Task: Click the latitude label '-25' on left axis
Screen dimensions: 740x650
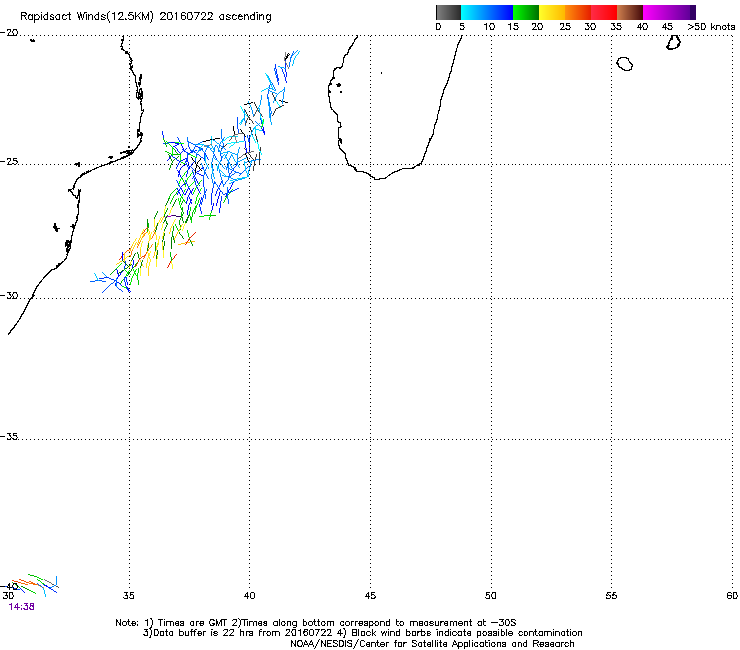Action: [x=9, y=162]
